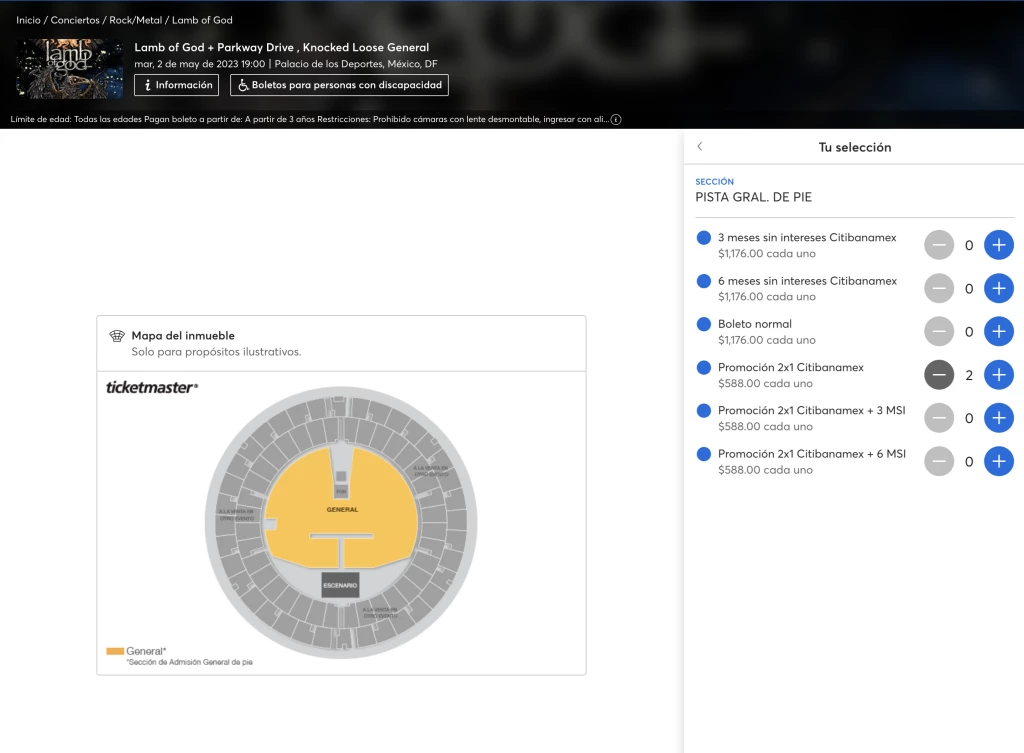Click the ESCENARIO stage block on map
This screenshot has height=753, width=1024.
(340, 585)
